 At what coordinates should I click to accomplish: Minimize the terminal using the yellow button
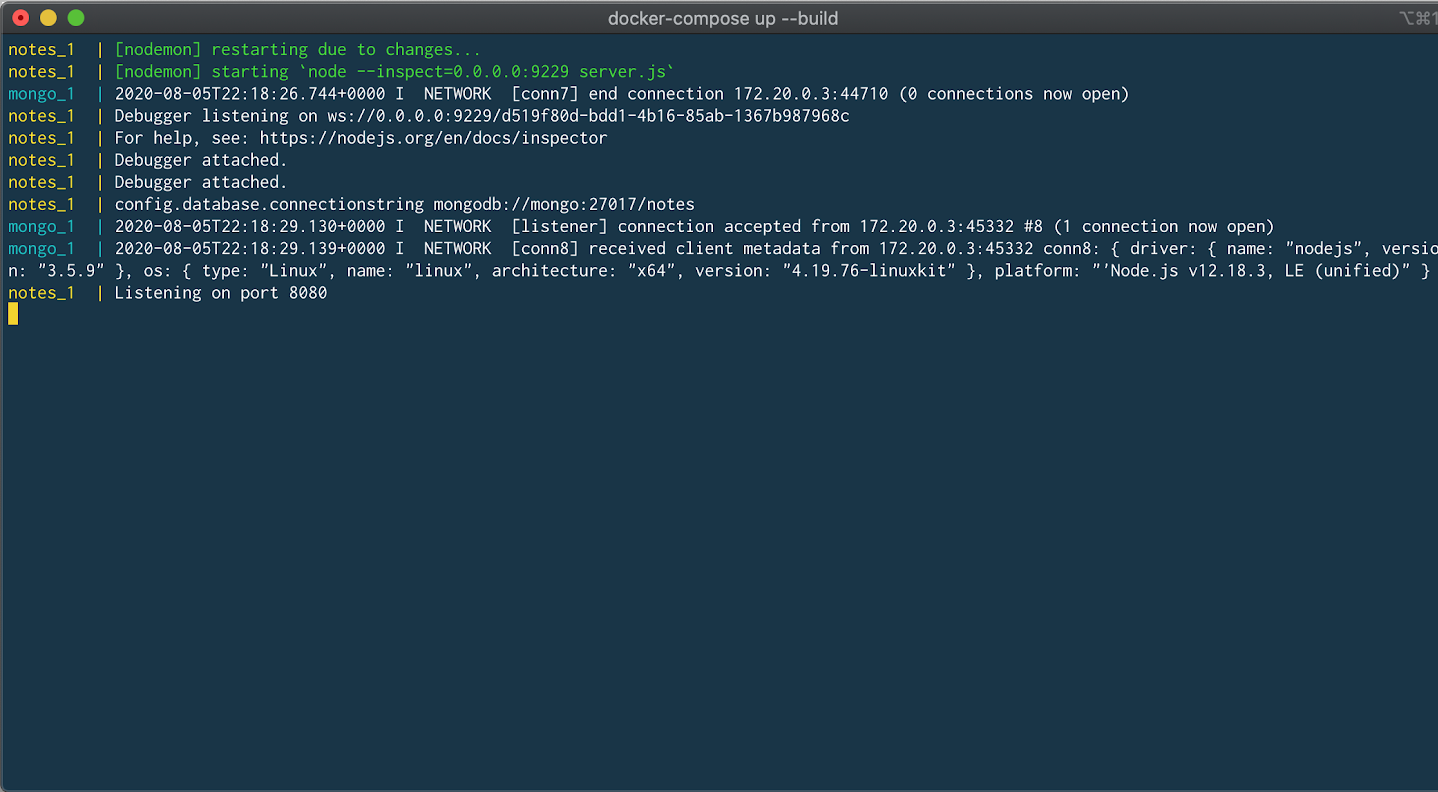coord(48,18)
